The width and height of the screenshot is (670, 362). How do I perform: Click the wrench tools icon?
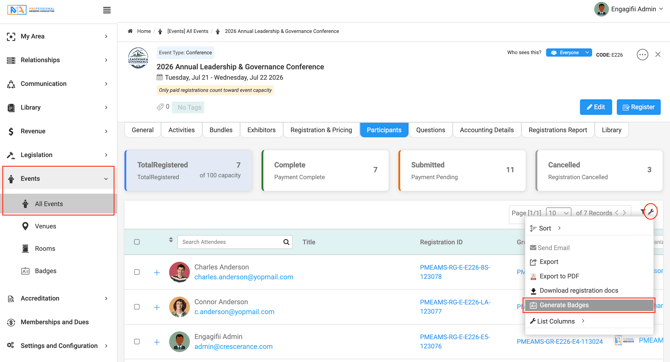click(651, 212)
